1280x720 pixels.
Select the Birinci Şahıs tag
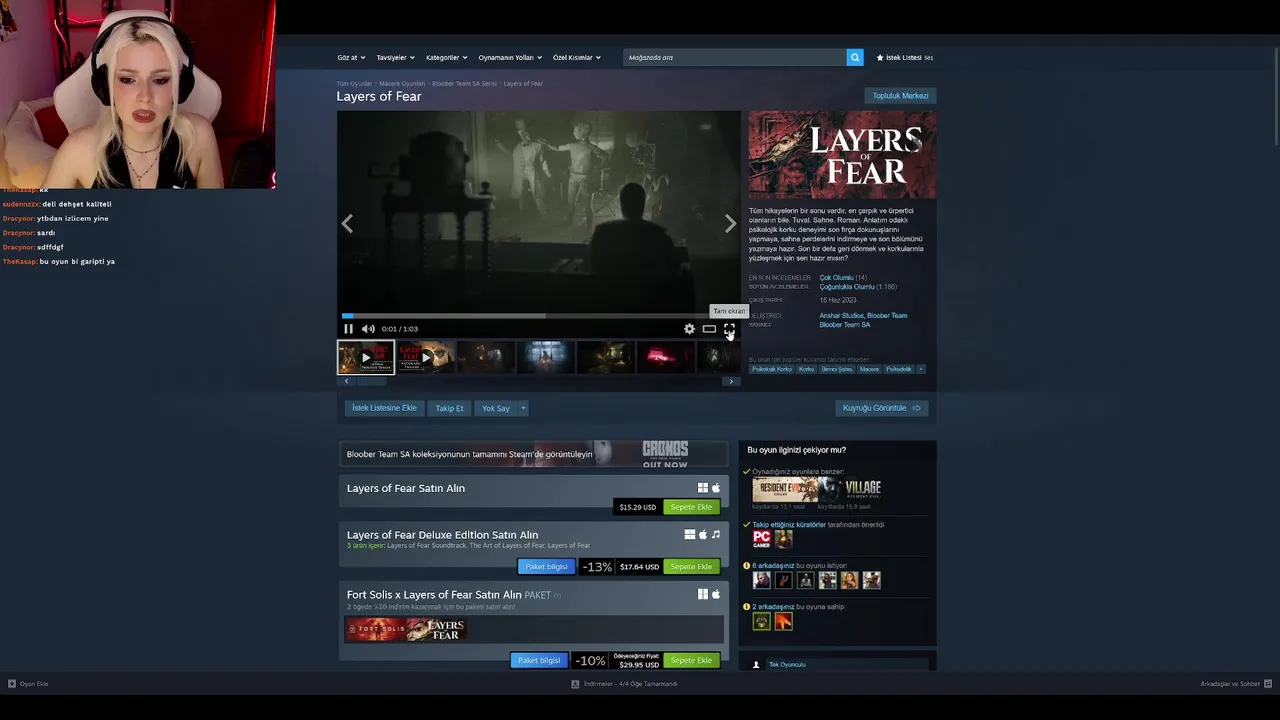tap(837, 369)
